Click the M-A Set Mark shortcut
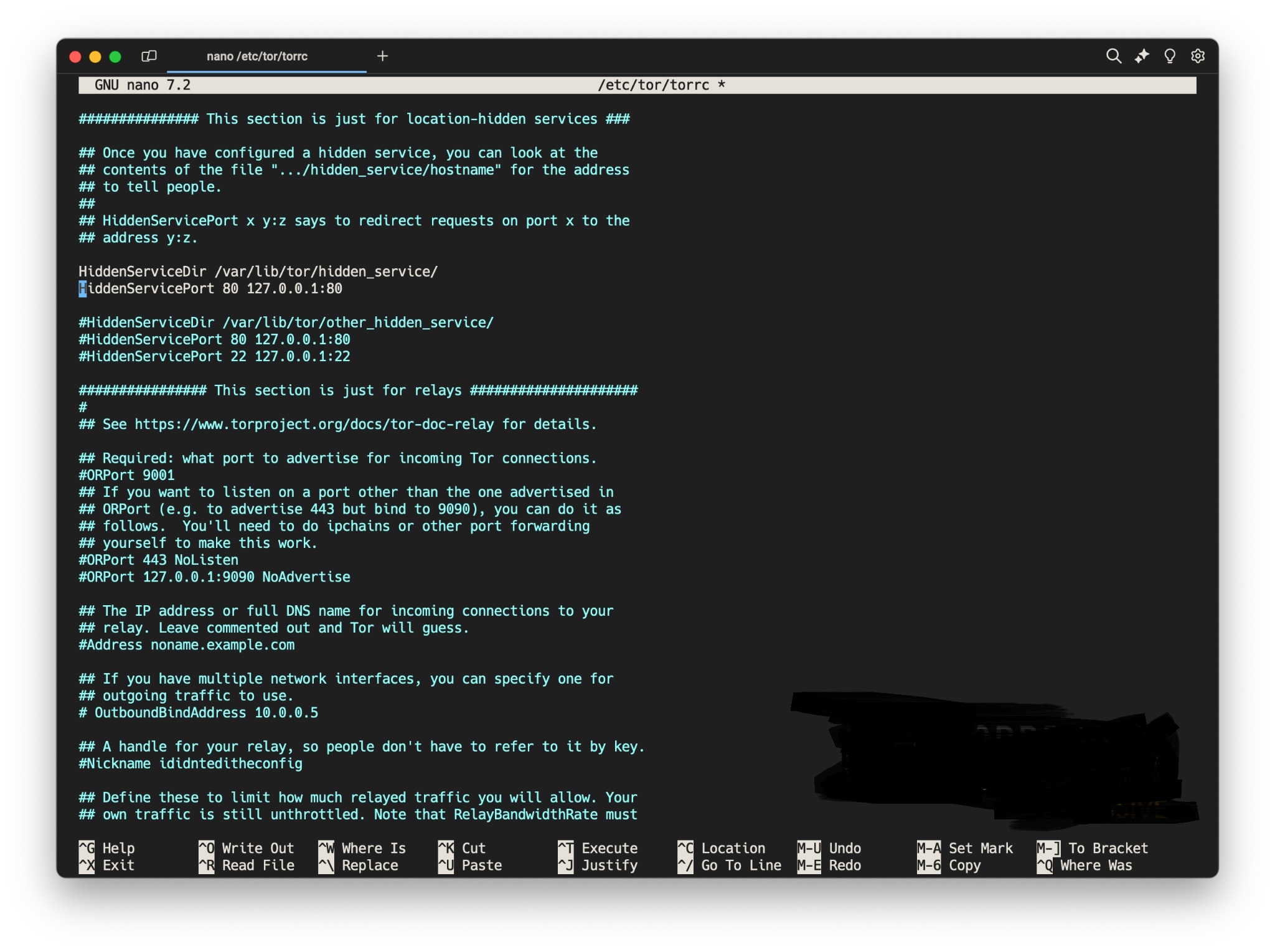Image resolution: width=1275 pixels, height=952 pixels. coord(965,848)
